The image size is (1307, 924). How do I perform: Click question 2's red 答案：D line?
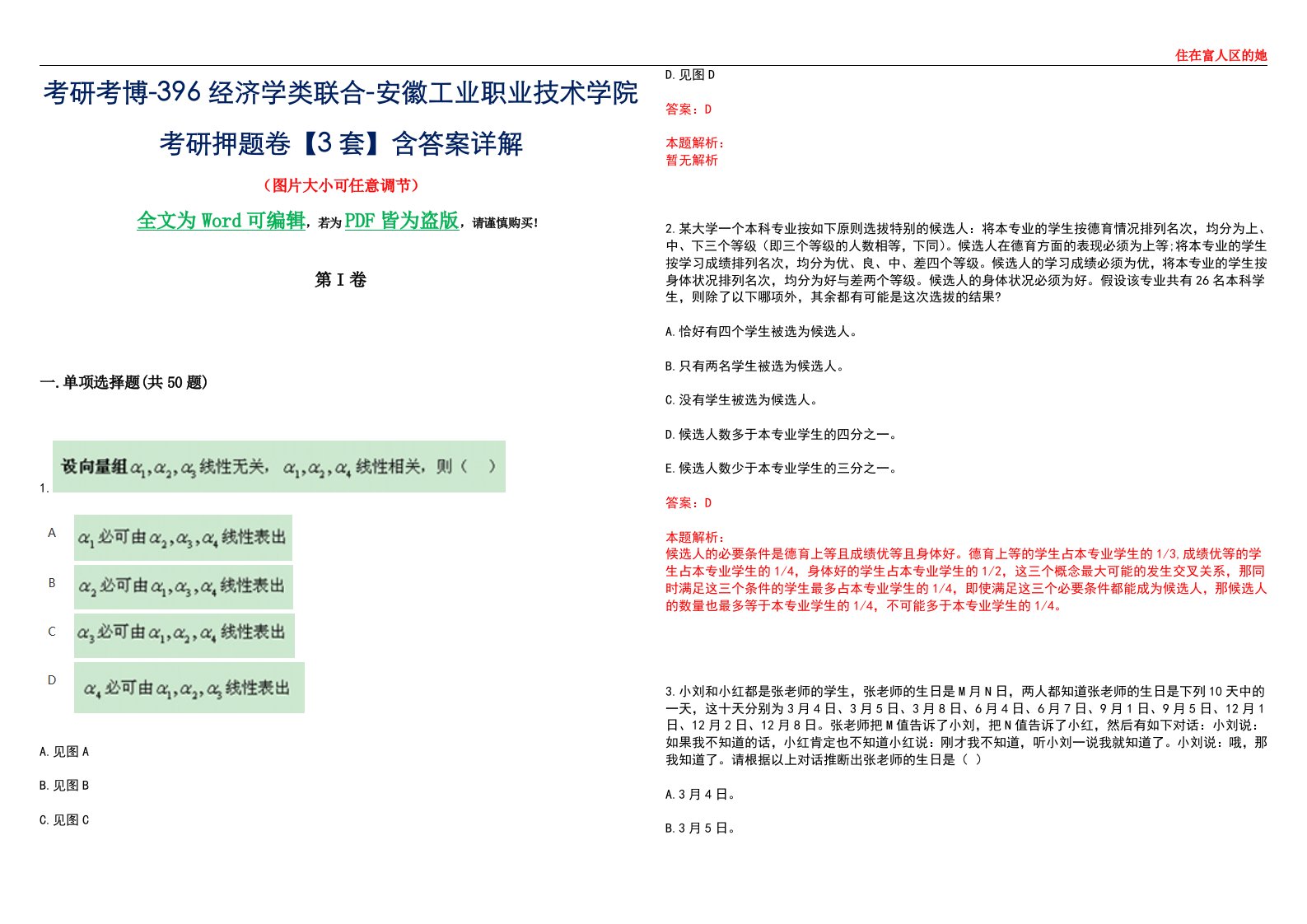[689, 503]
